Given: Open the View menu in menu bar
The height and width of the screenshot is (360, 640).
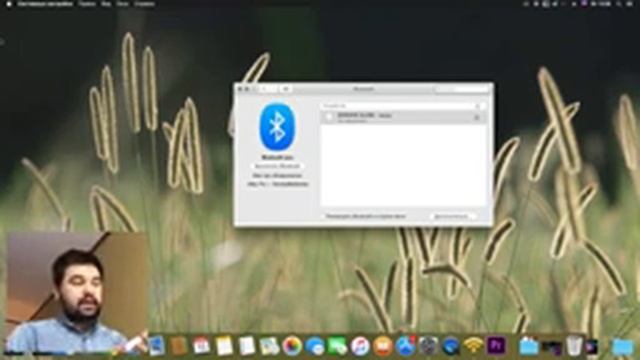Looking at the screenshot, I should tap(106, 4).
